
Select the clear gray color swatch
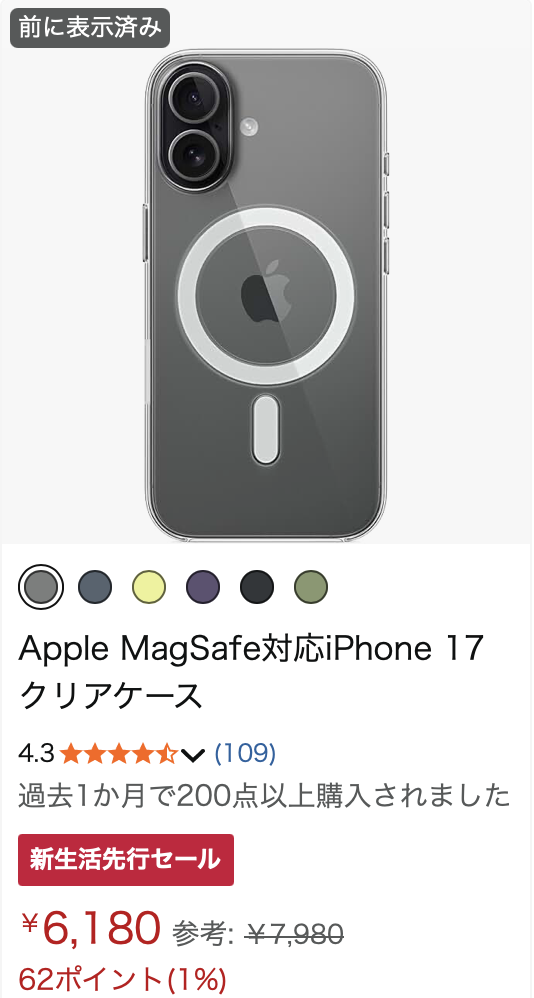coord(41,586)
